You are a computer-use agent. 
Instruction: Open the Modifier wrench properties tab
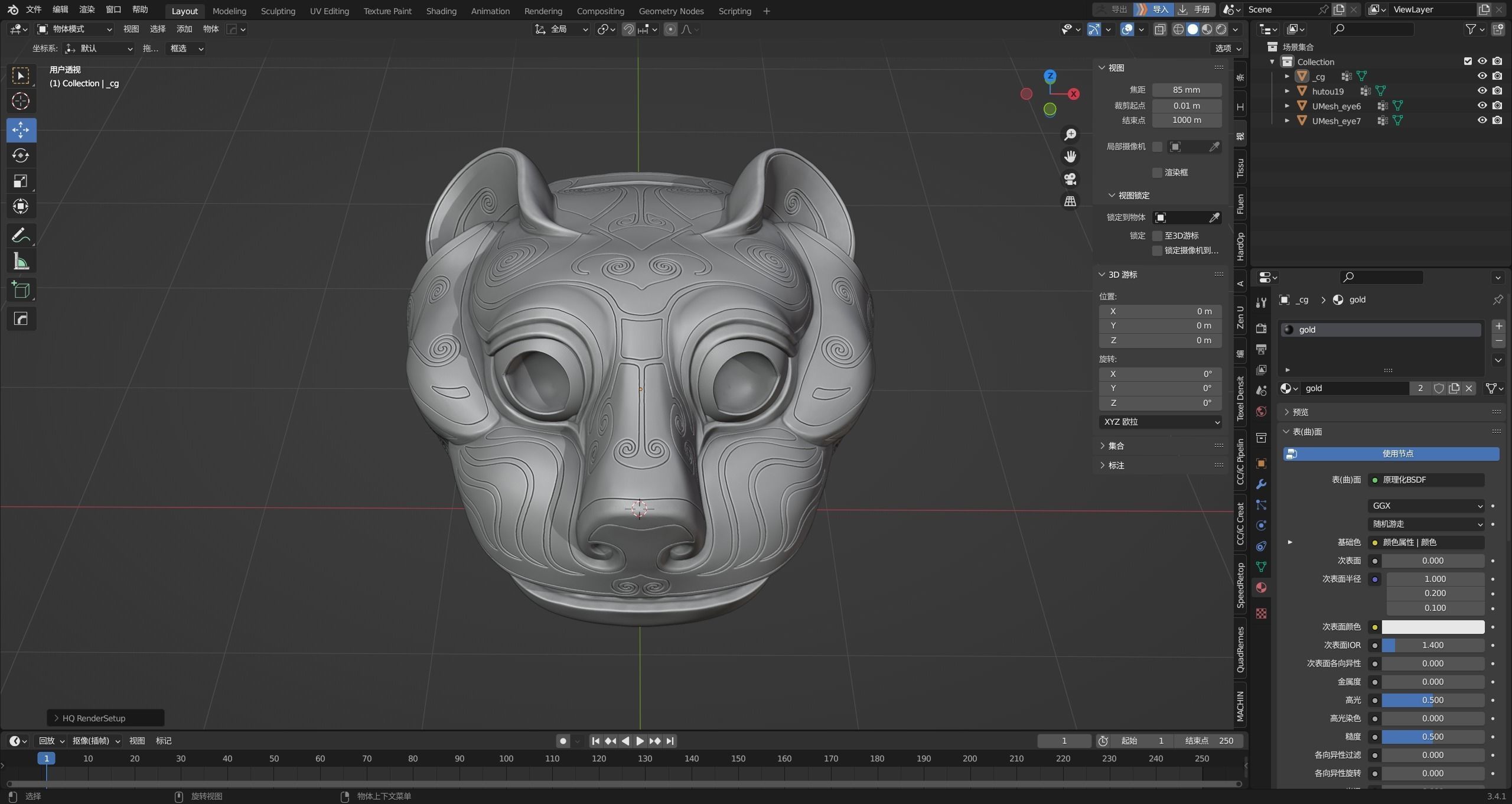point(1261,484)
